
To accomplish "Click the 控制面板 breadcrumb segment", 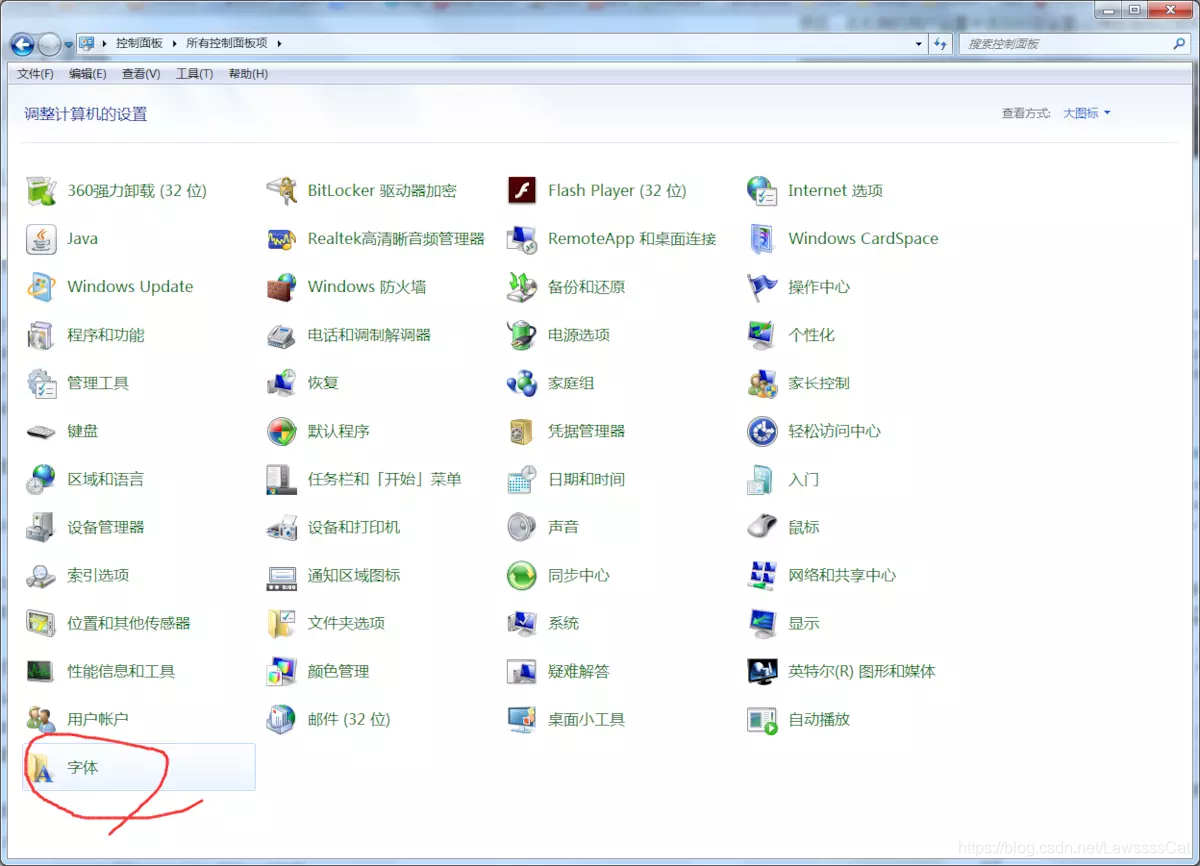I will 139,44.
